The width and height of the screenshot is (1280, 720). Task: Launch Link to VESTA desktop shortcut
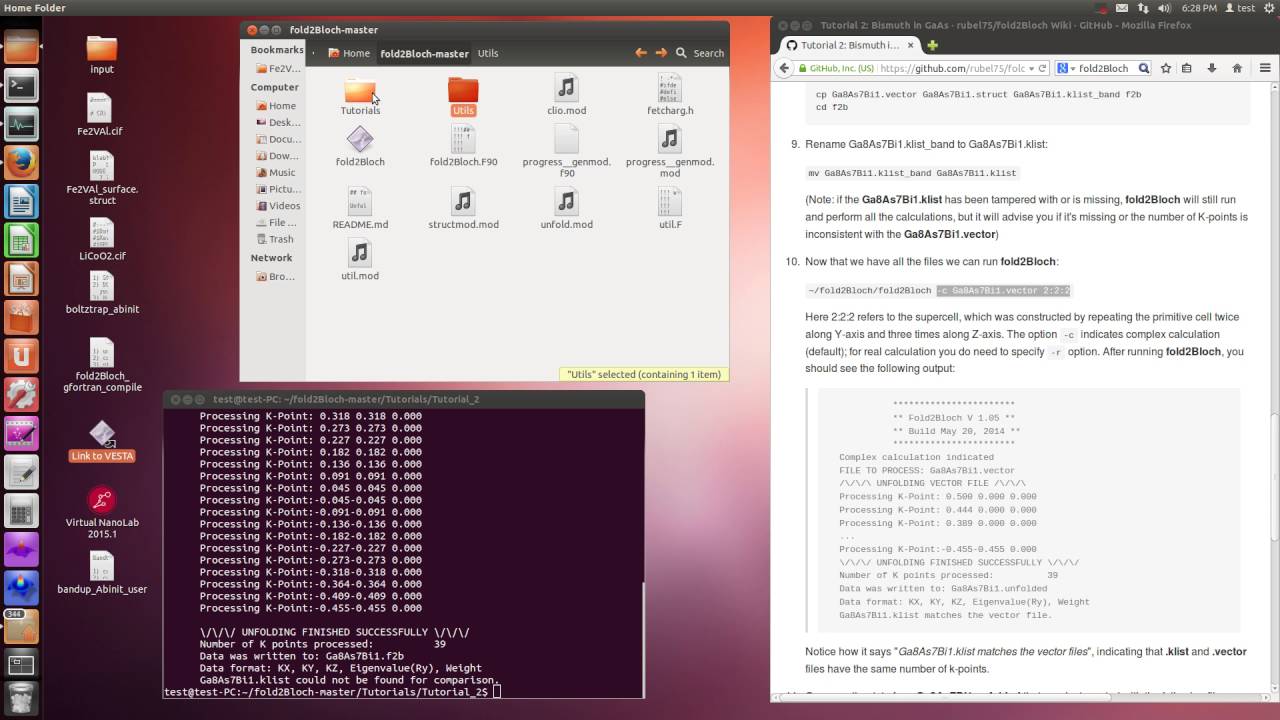(102, 440)
